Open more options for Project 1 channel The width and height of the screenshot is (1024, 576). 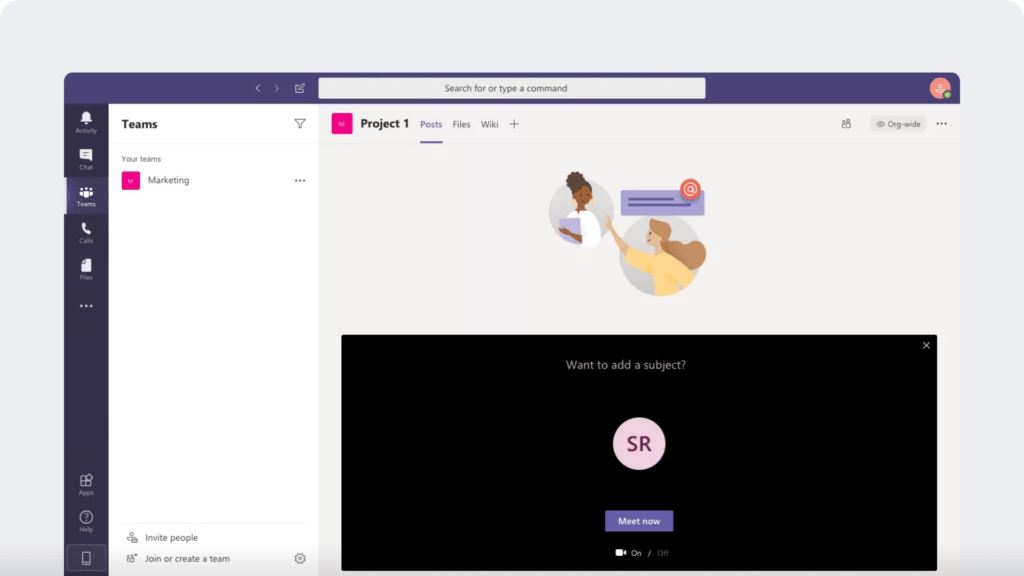point(941,123)
